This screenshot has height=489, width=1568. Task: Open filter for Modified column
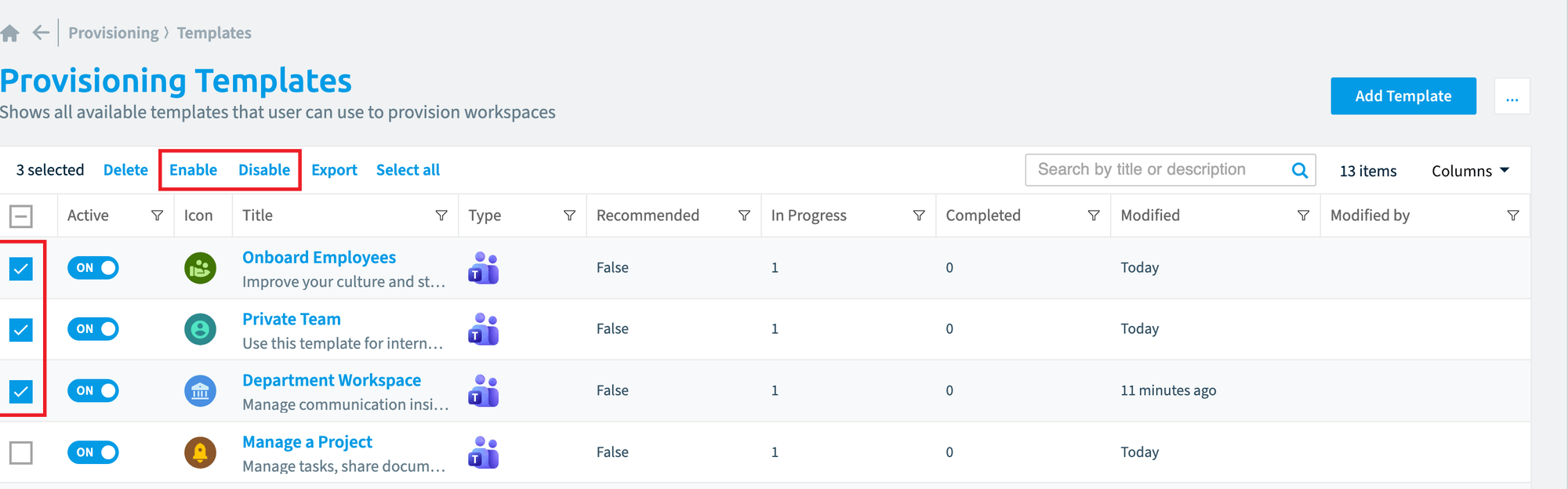coord(1303,216)
